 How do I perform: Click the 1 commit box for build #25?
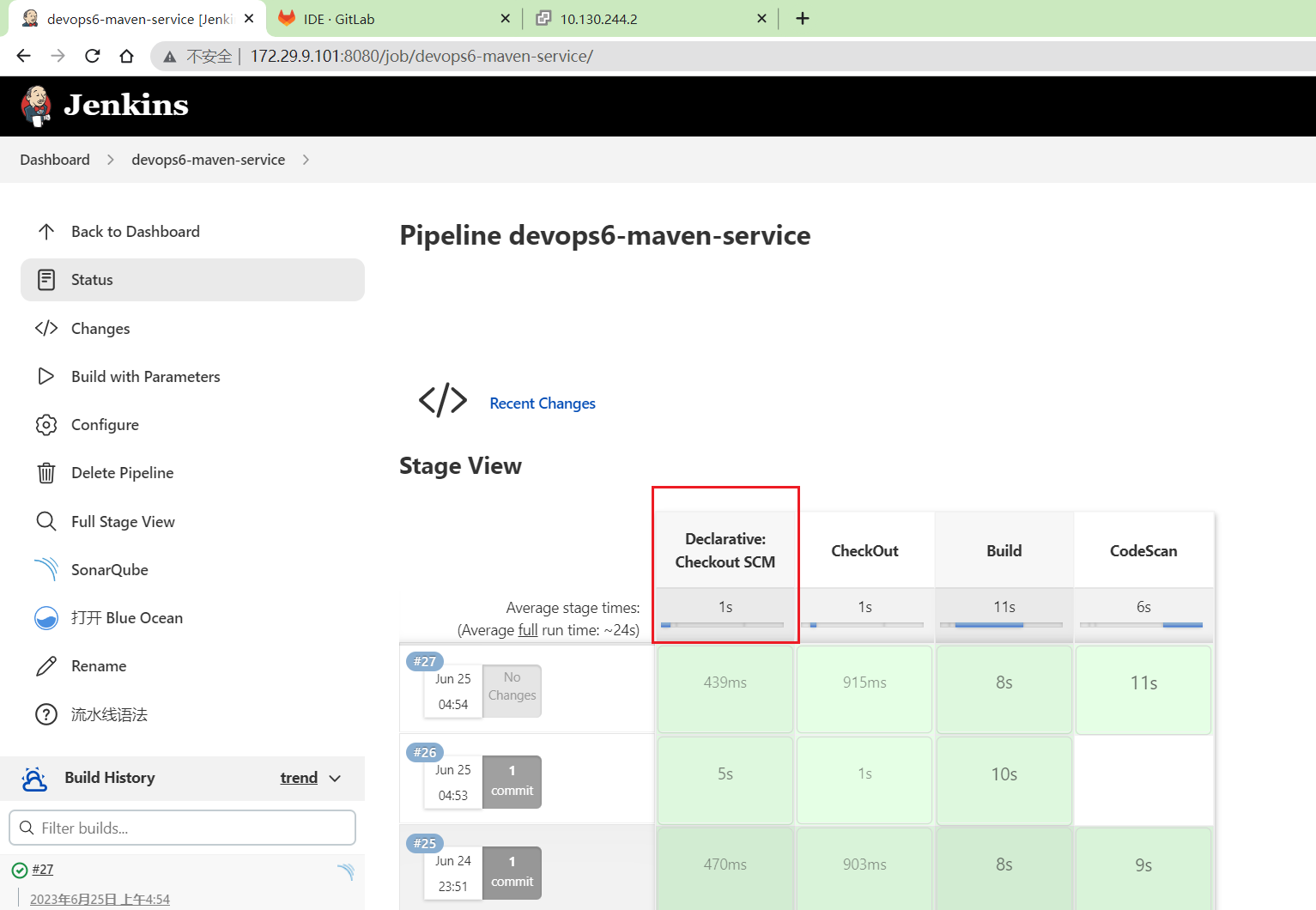(x=512, y=872)
